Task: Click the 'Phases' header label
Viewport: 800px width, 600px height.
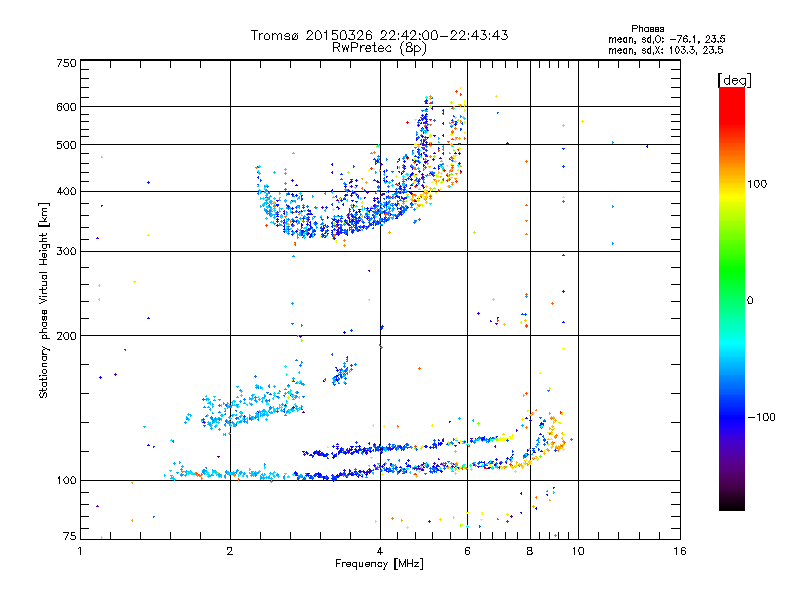Action: (x=647, y=29)
